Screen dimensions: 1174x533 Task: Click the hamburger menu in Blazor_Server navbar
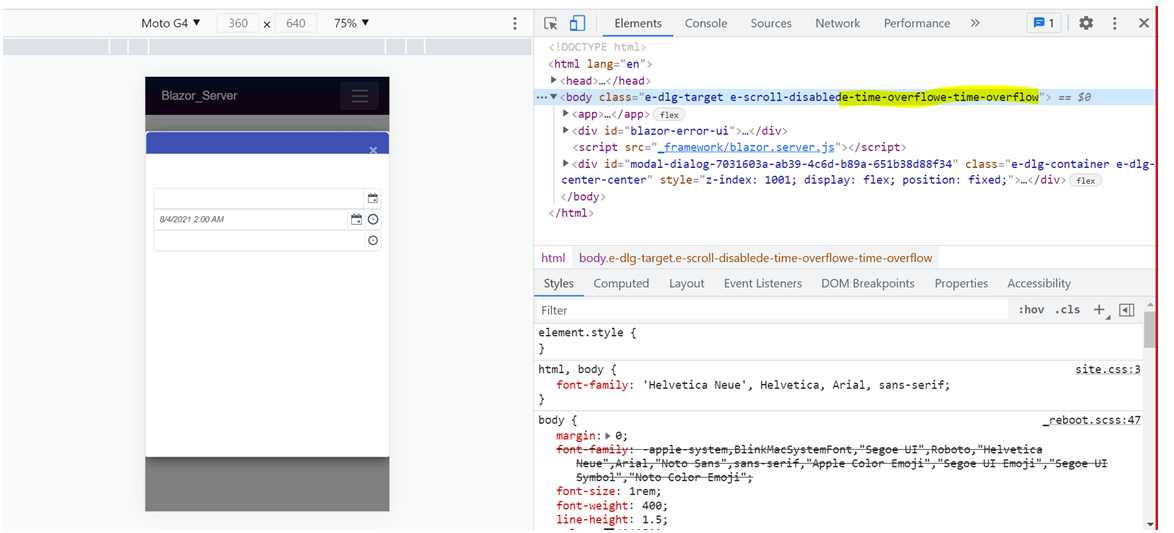pyautogui.click(x=359, y=96)
